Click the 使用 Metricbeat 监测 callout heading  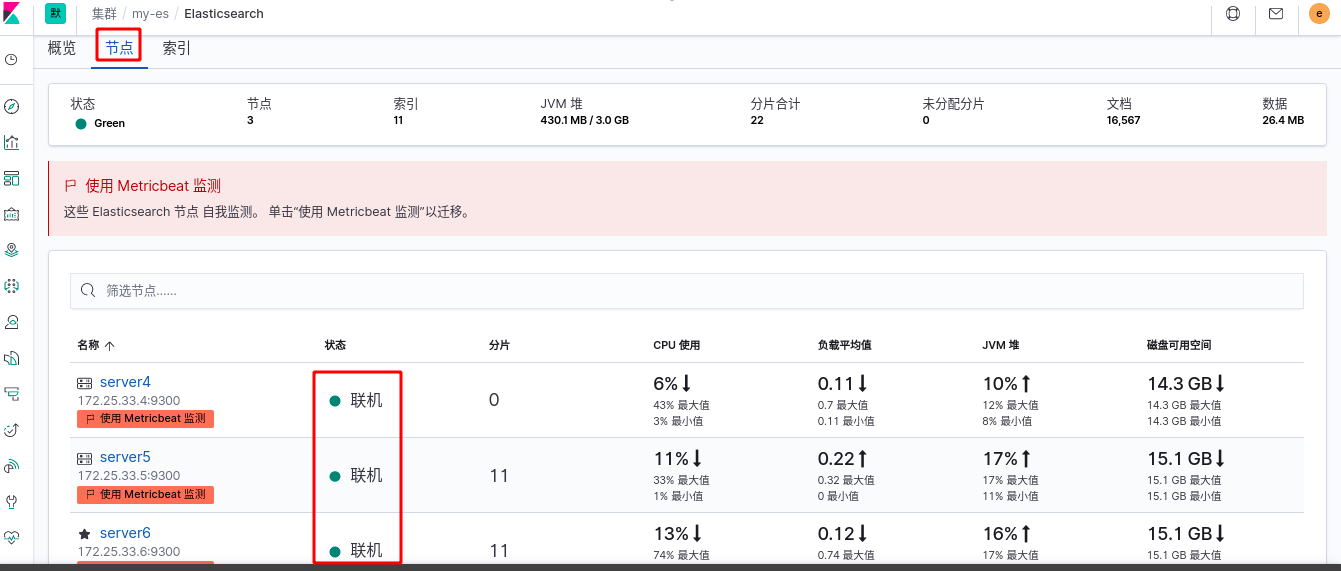[x=153, y=186]
